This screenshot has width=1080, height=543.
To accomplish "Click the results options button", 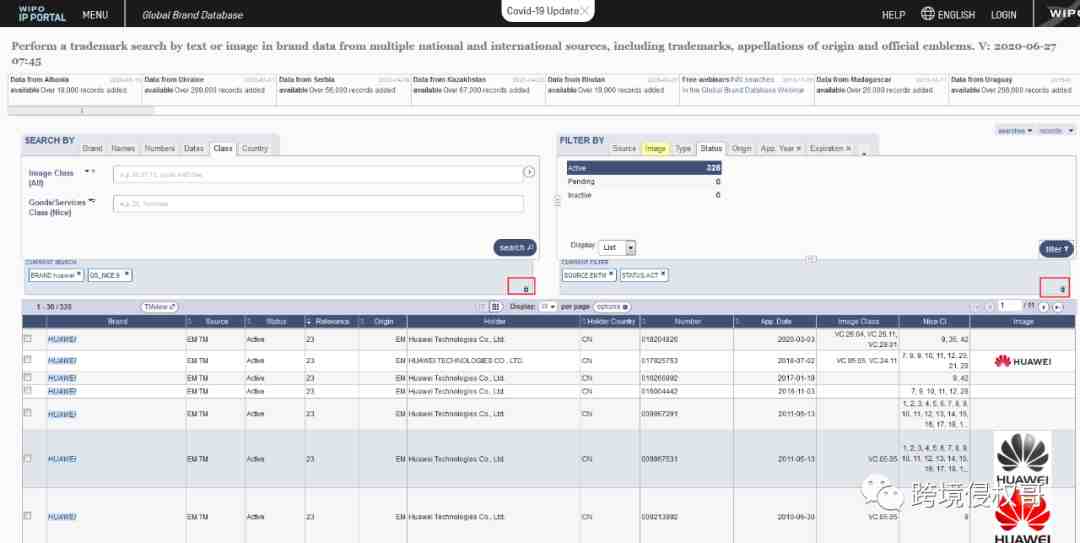I will [x=612, y=307].
